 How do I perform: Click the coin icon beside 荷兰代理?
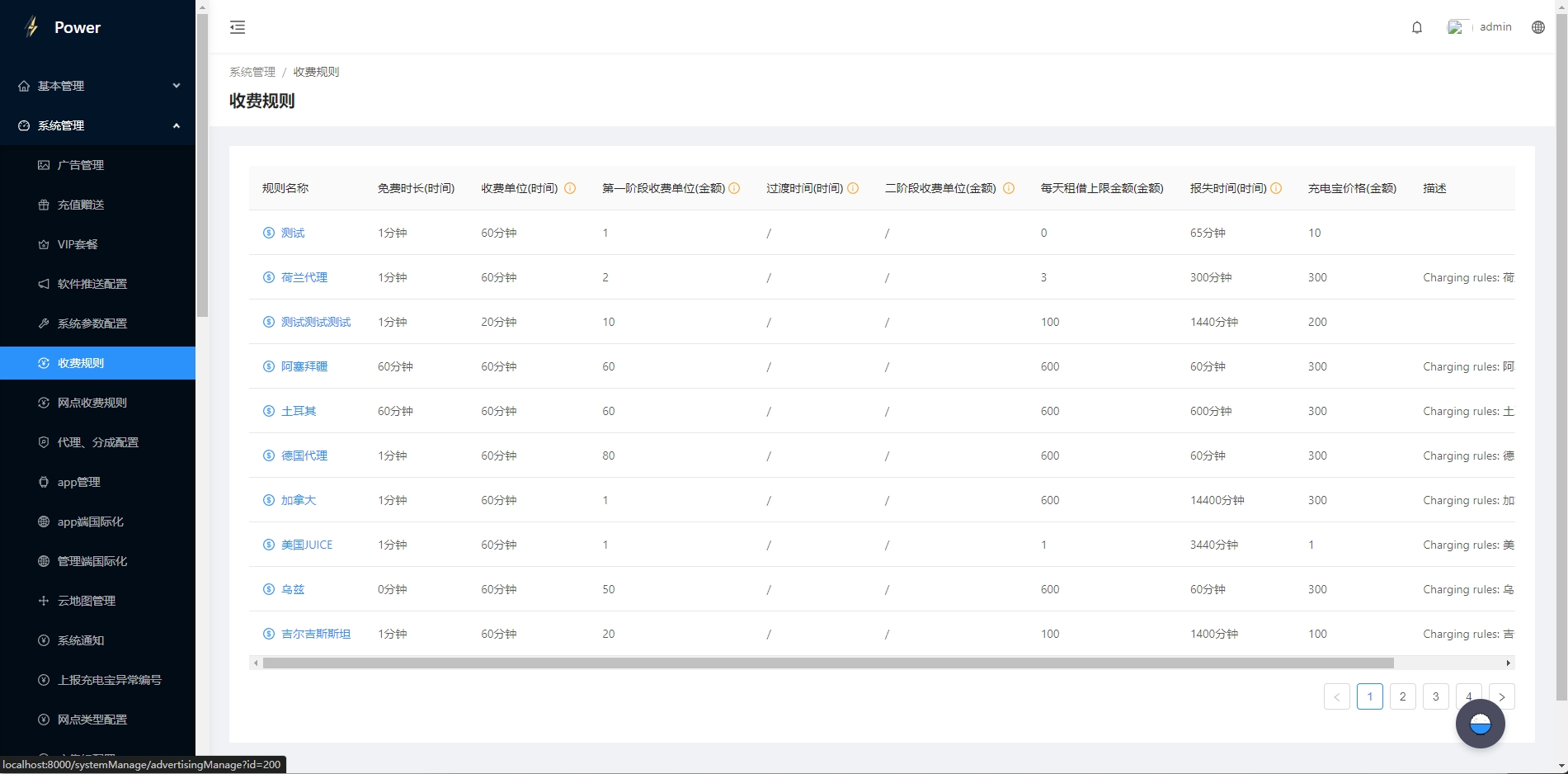[x=268, y=277]
